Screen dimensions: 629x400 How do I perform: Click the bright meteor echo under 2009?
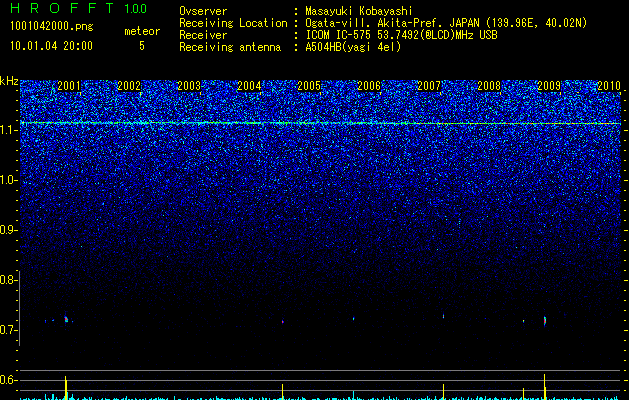click(x=545, y=321)
